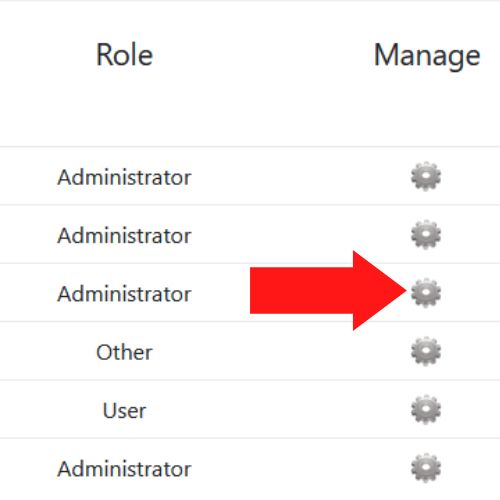Click the gear in the bottom Administrator row
This screenshot has width=500, height=500.
(426, 468)
